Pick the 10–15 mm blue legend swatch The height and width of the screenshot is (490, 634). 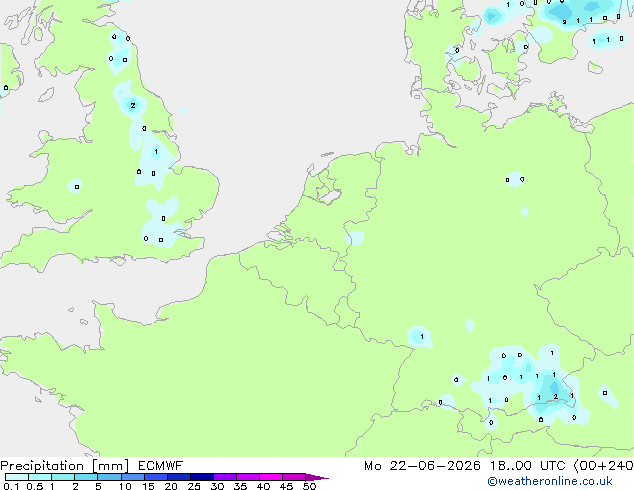133,477
